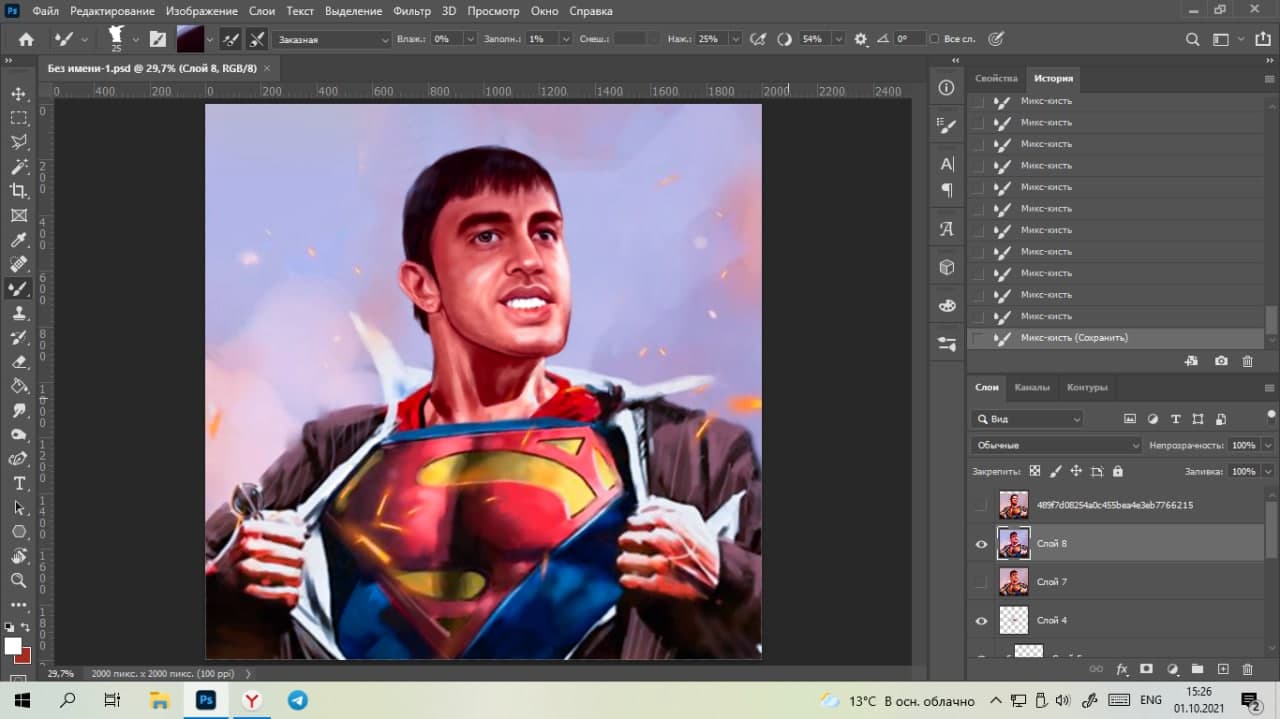The image size is (1280, 719).
Task: Switch to the 'Каналы' tab
Action: pos(1032,387)
